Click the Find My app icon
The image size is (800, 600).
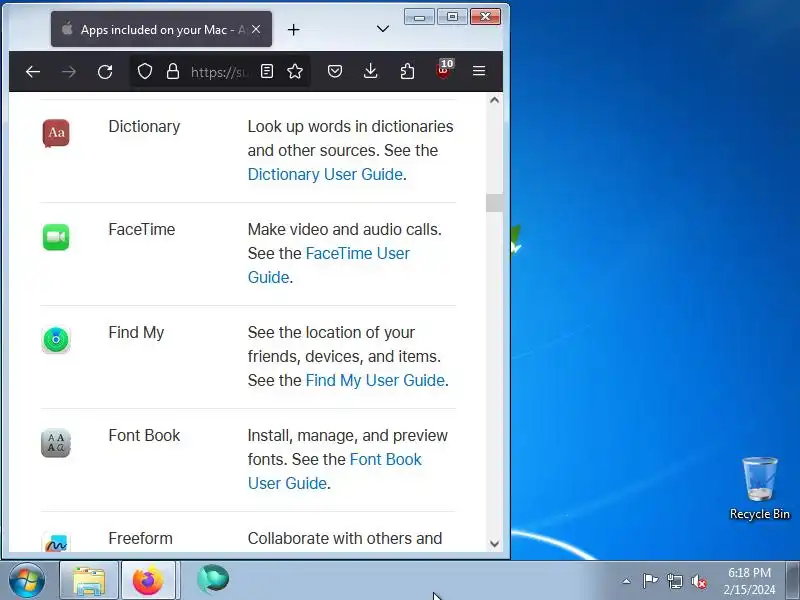(x=56, y=340)
